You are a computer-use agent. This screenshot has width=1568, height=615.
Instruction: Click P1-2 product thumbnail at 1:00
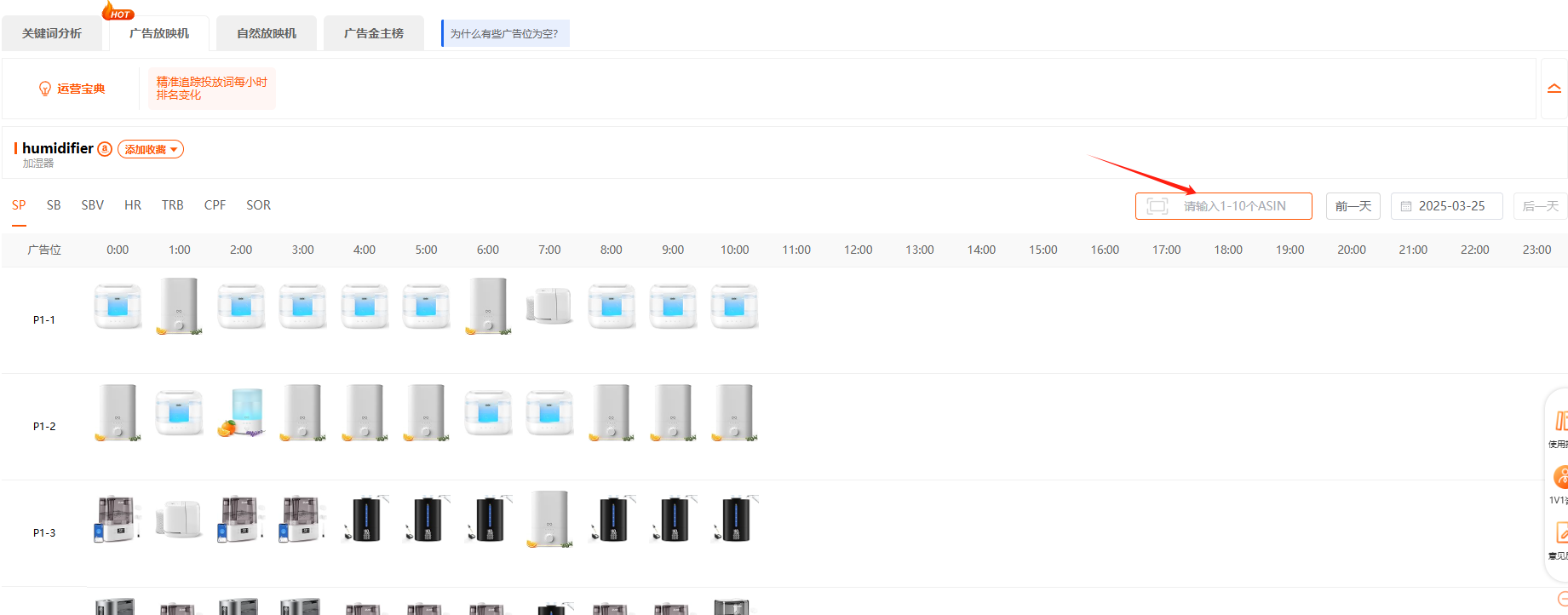179,412
